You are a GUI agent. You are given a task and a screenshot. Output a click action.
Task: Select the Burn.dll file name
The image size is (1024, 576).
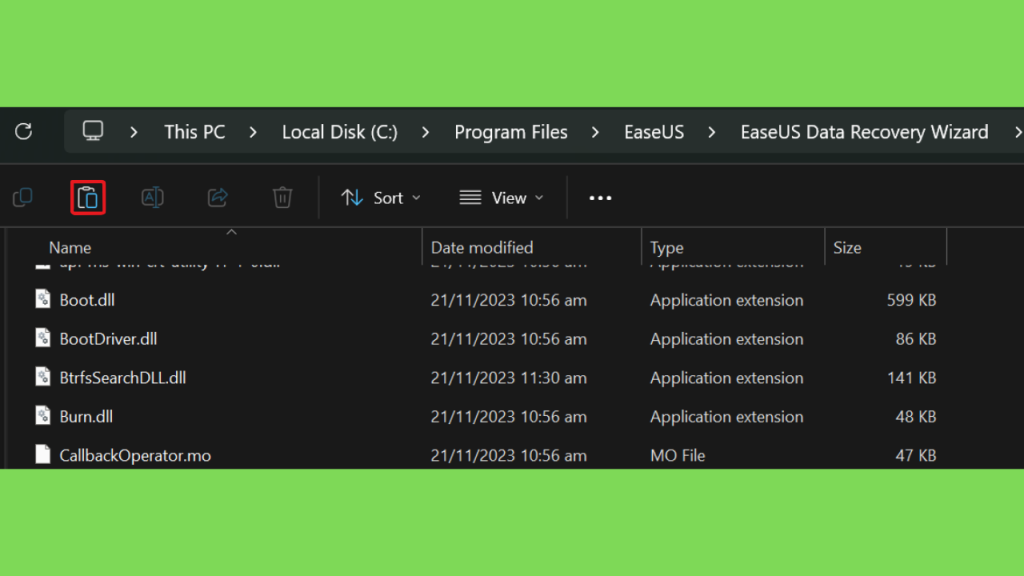pyautogui.click(x=86, y=417)
